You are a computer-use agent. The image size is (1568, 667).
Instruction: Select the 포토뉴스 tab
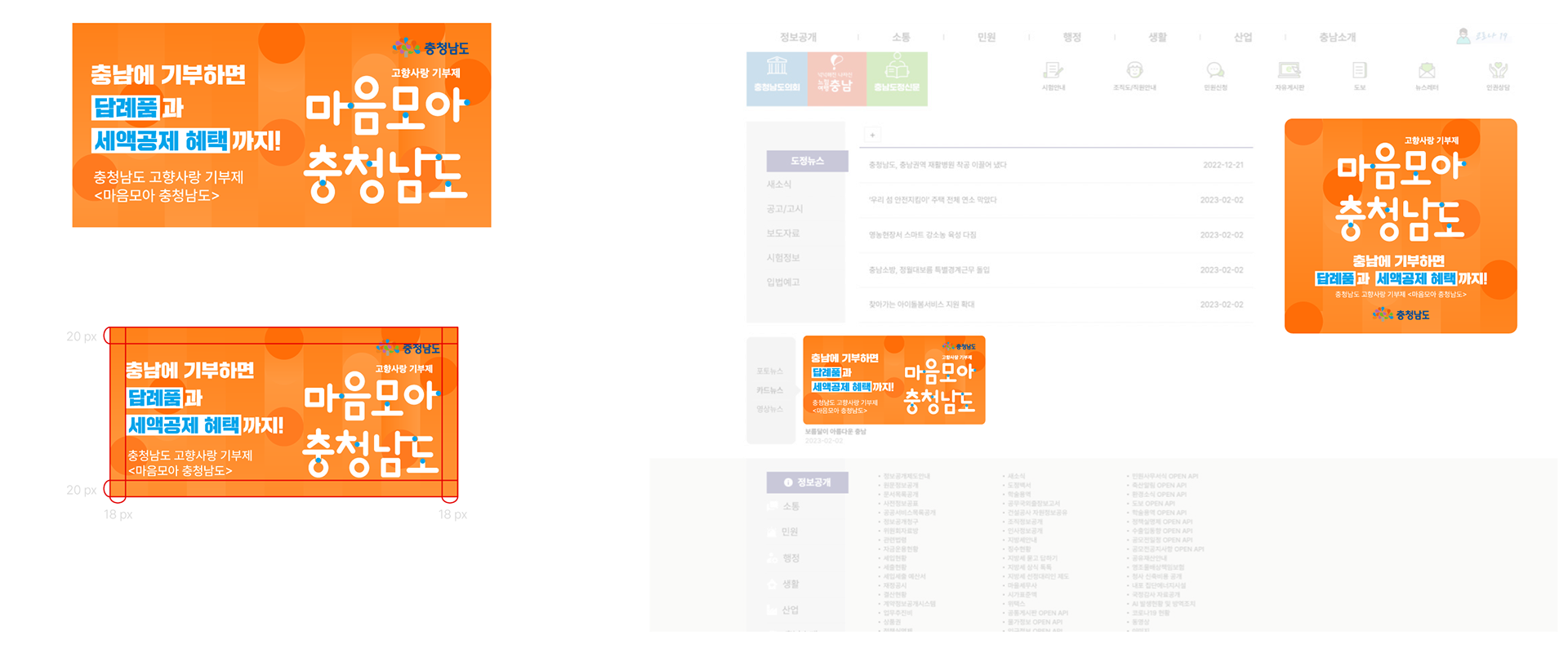769,371
